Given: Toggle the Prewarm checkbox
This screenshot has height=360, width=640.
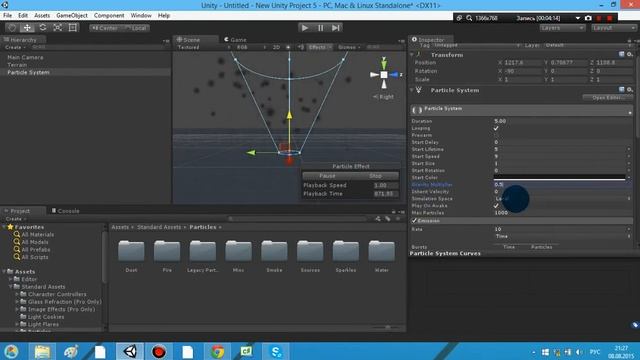Looking at the screenshot, I should (x=496, y=135).
